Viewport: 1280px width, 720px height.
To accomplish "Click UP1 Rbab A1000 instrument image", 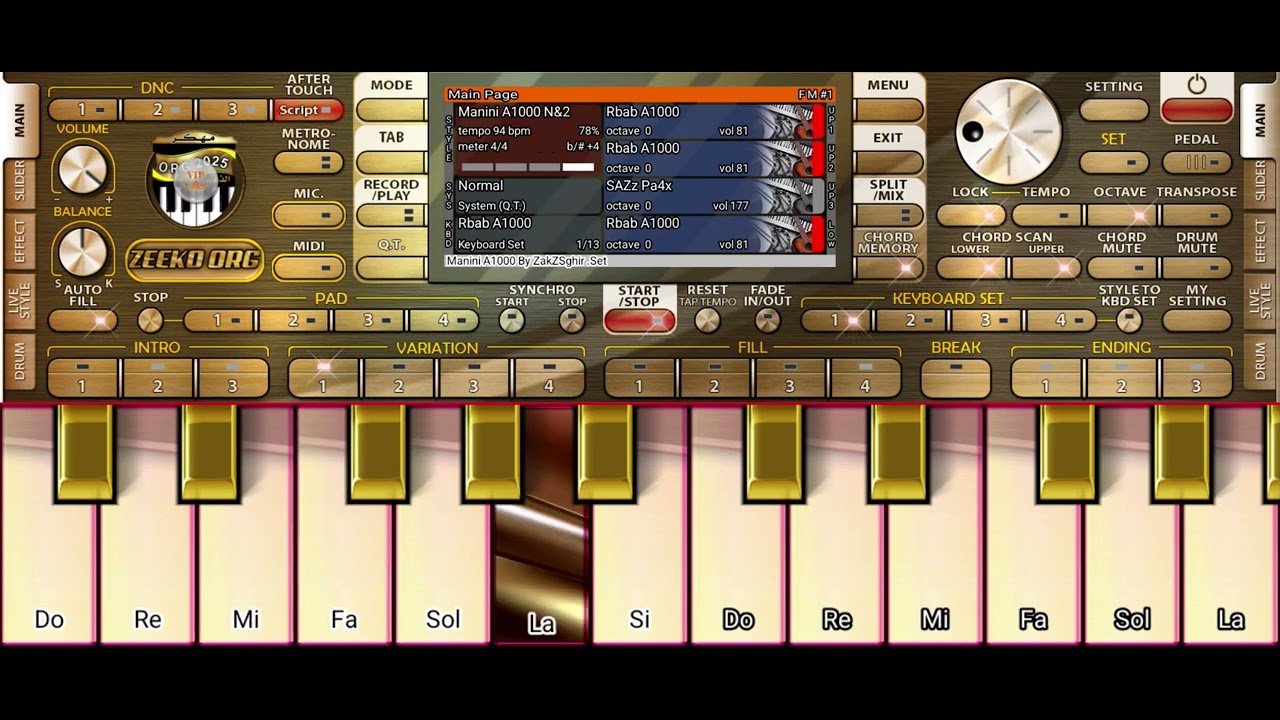I will 785,121.
